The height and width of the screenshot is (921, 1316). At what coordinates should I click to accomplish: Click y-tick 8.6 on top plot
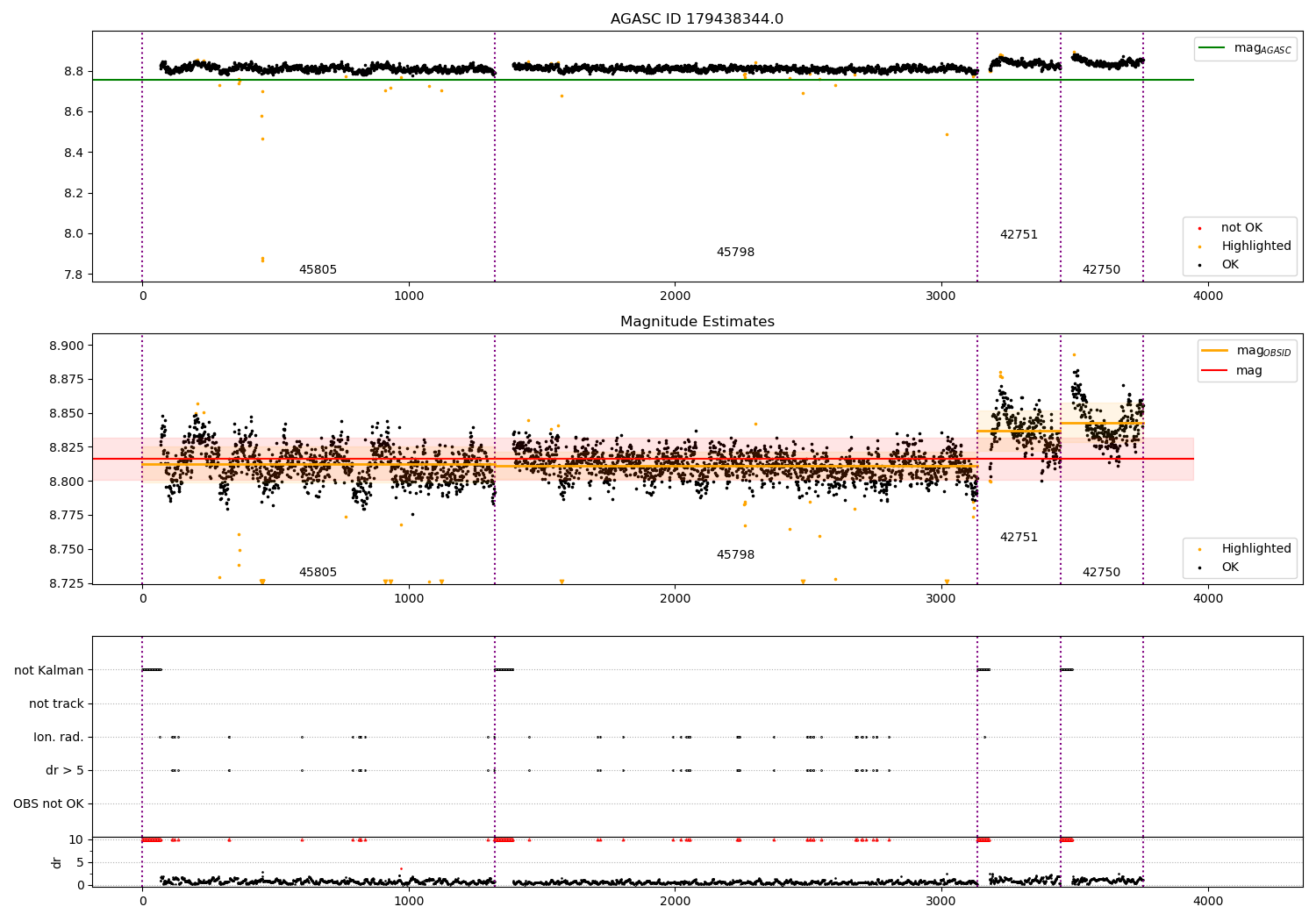point(74,112)
